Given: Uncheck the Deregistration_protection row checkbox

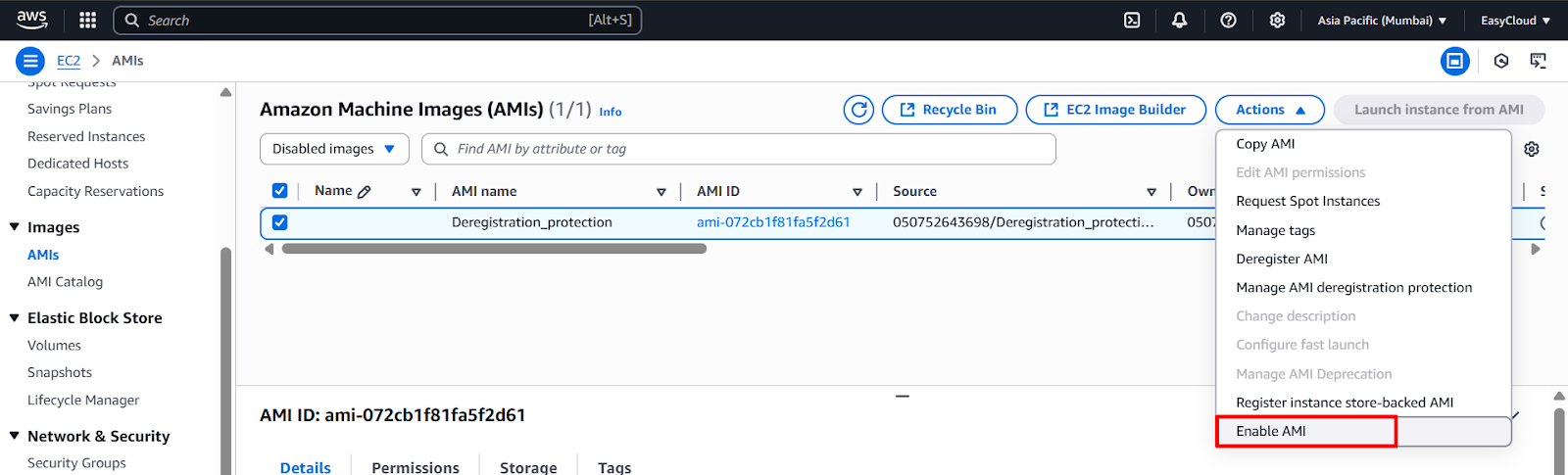Looking at the screenshot, I should pyautogui.click(x=279, y=222).
